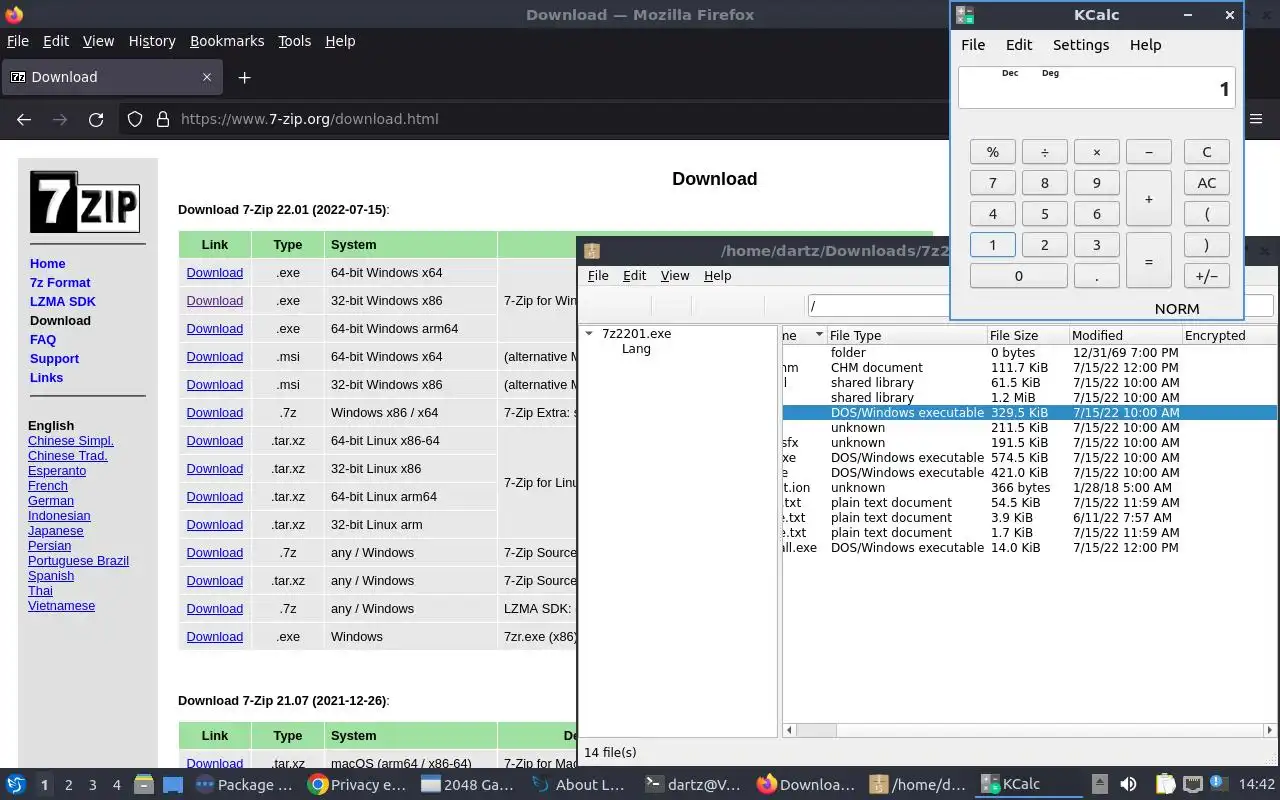Image resolution: width=1280 pixels, height=800 pixels.
Task: Click digit 7 in KCalc
Action: pyautogui.click(x=992, y=183)
